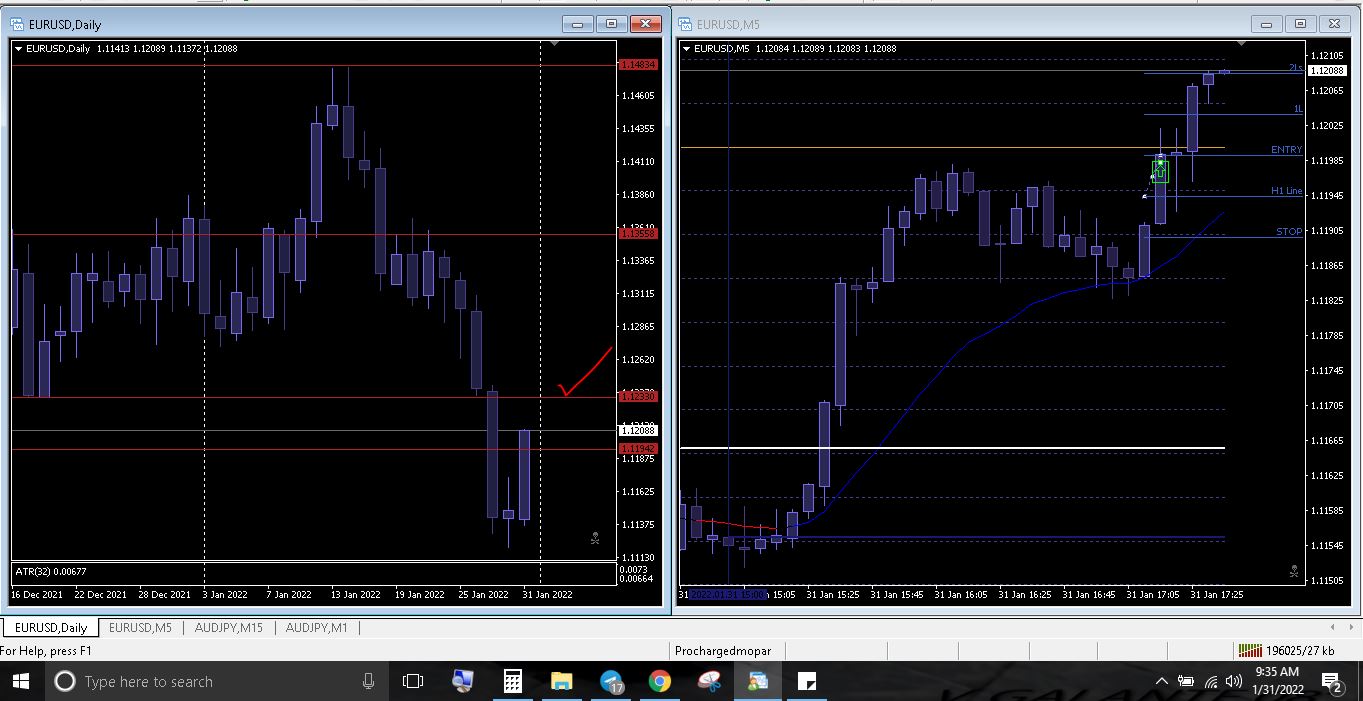1363x701 pixels.
Task: Expand the EURUSD,Daily chart header triangle
Action: 19,48
